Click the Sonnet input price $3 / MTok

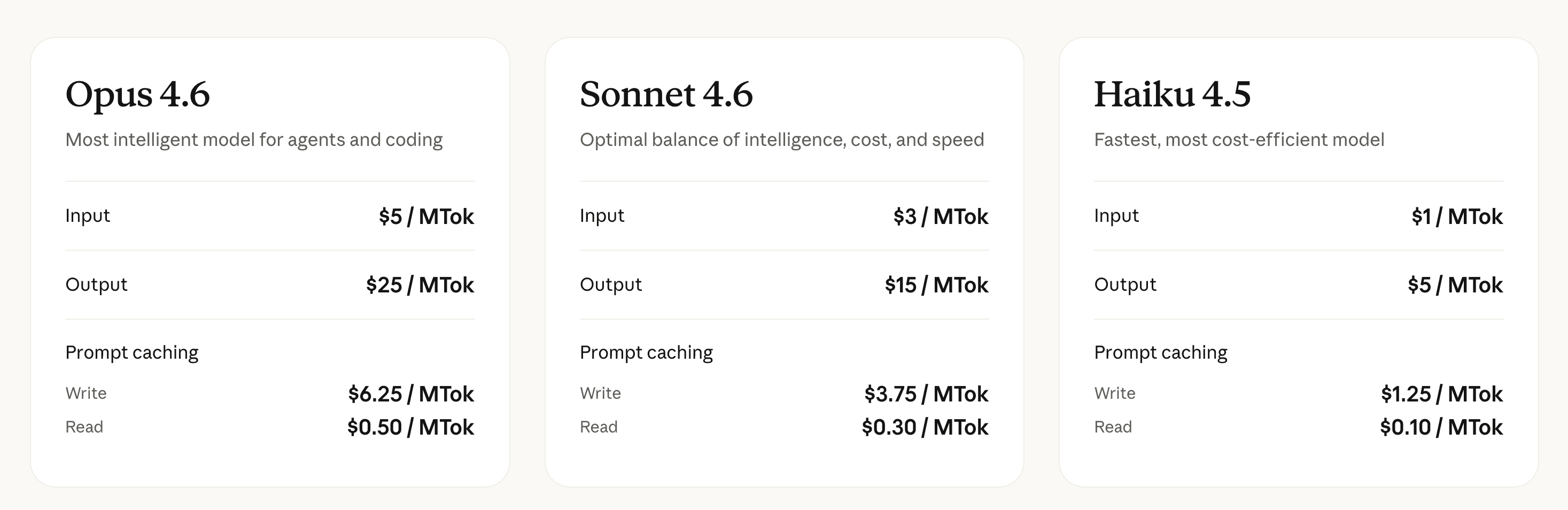click(x=941, y=217)
